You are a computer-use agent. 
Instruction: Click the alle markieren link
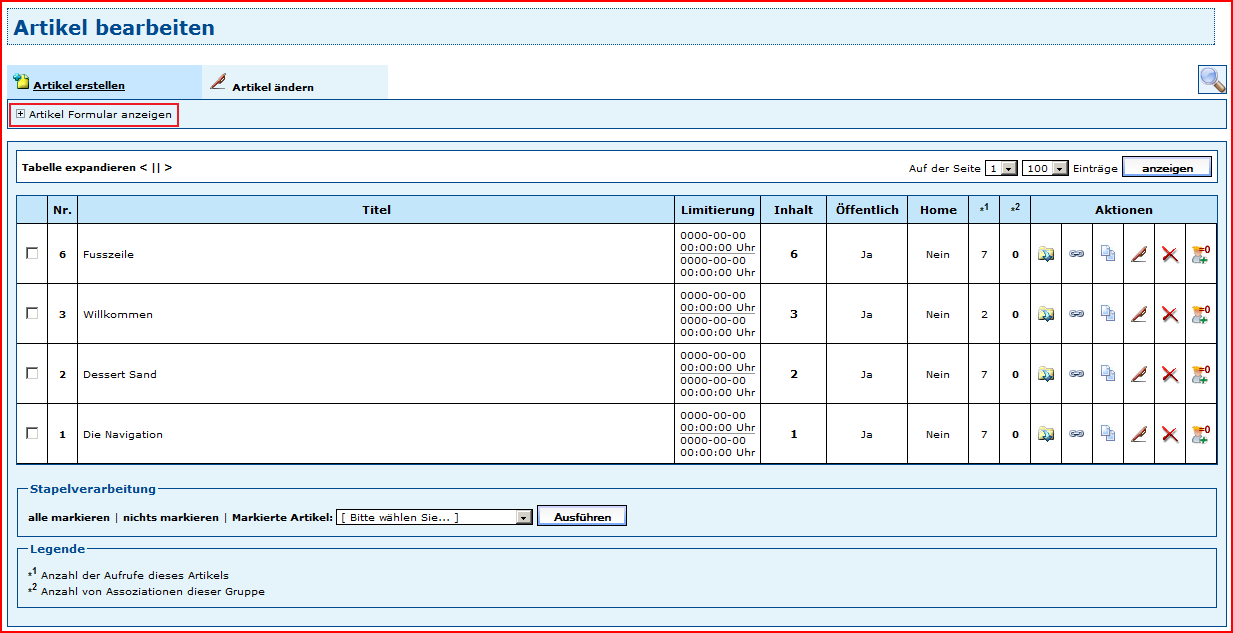(69, 518)
